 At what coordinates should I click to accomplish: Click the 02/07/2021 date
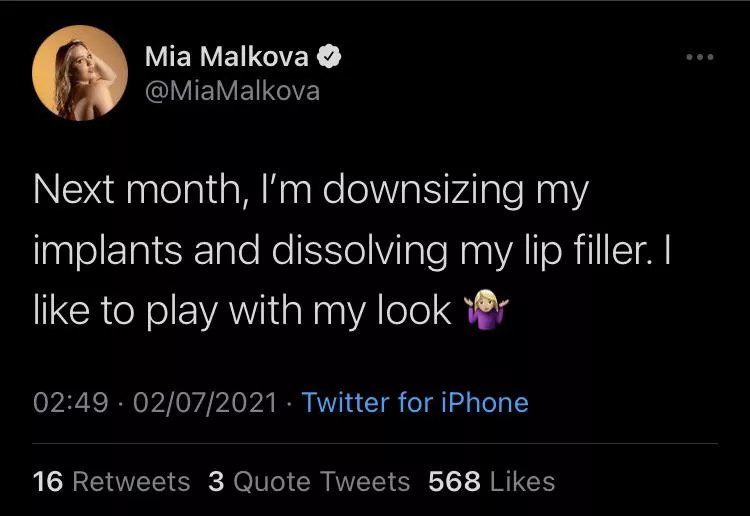[x=204, y=402]
